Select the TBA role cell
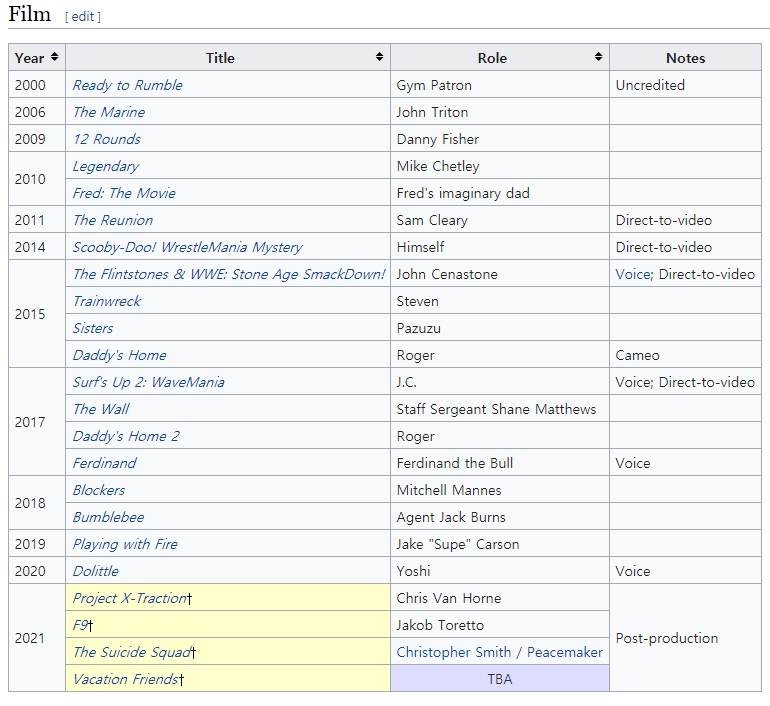 500,679
